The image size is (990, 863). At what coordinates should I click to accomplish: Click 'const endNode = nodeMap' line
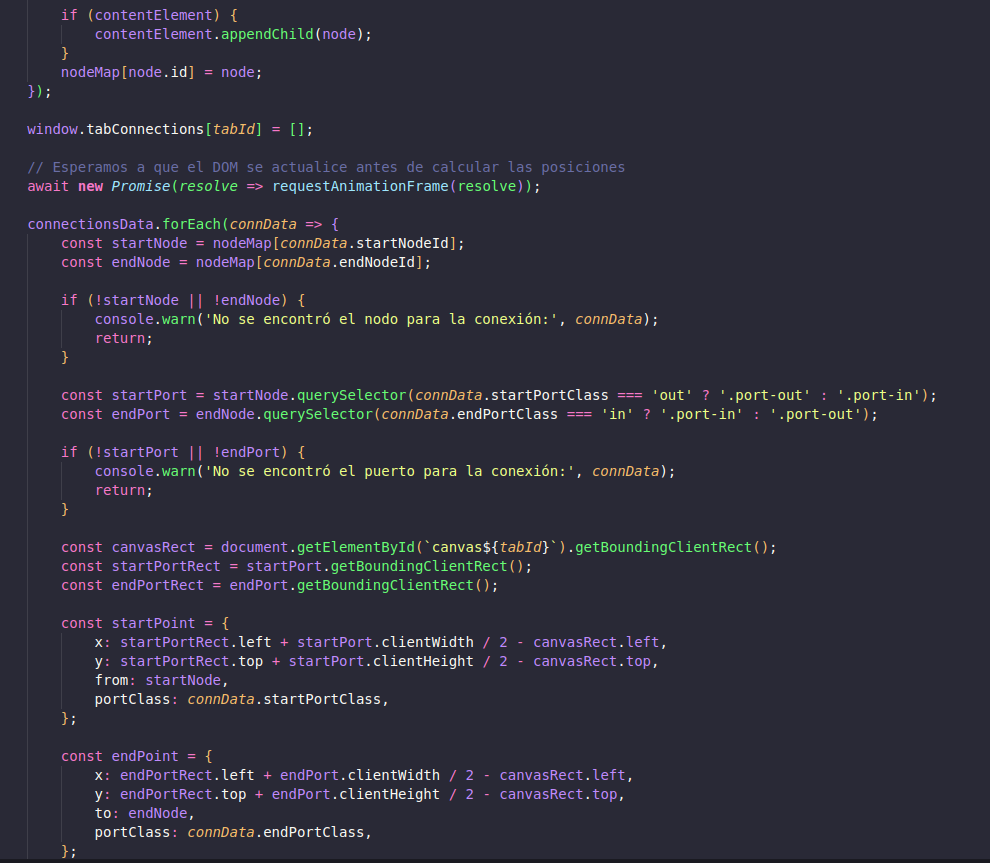point(246,262)
